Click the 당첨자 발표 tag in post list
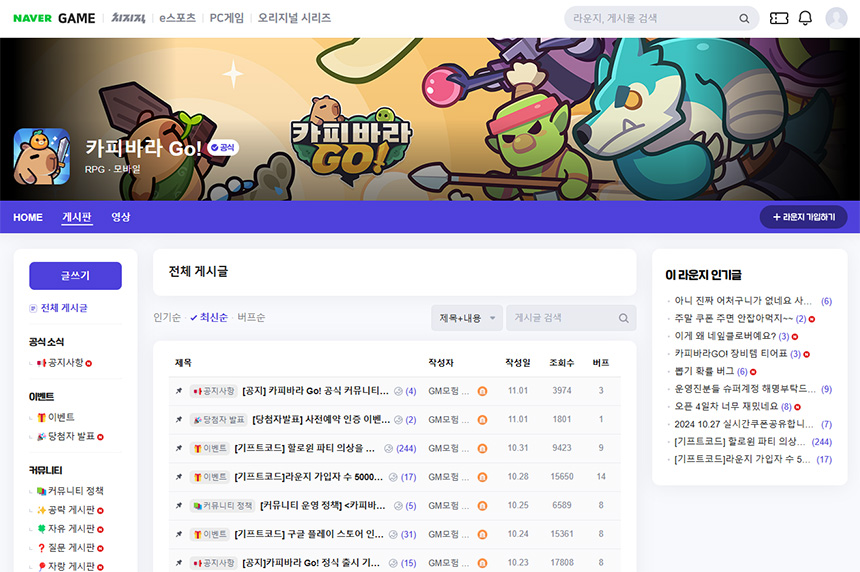The height and width of the screenshot is (572, 860). click(219, 420)
